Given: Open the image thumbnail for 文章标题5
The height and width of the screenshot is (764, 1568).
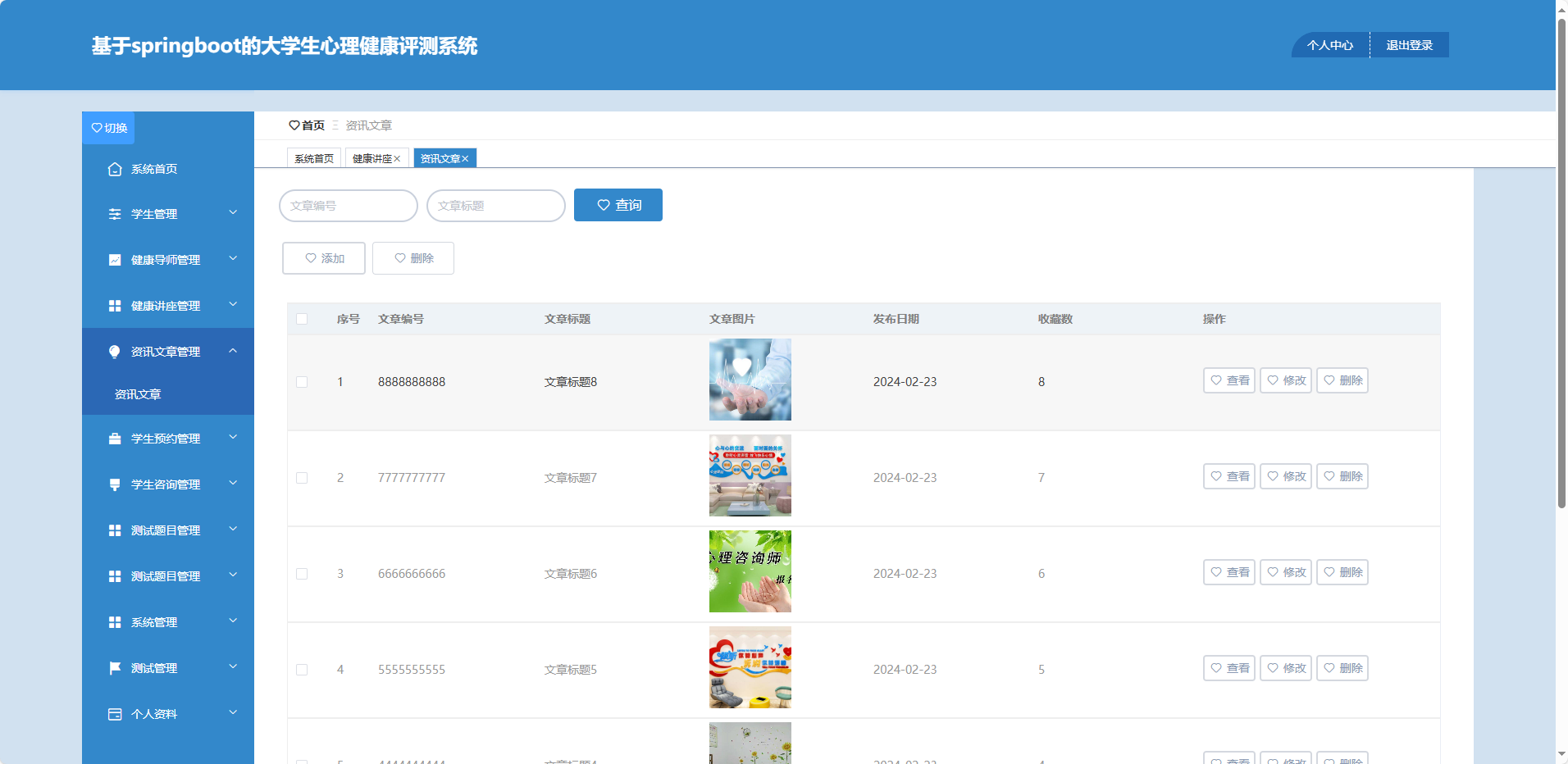Looking at the screenshot, I should (750, 667).
